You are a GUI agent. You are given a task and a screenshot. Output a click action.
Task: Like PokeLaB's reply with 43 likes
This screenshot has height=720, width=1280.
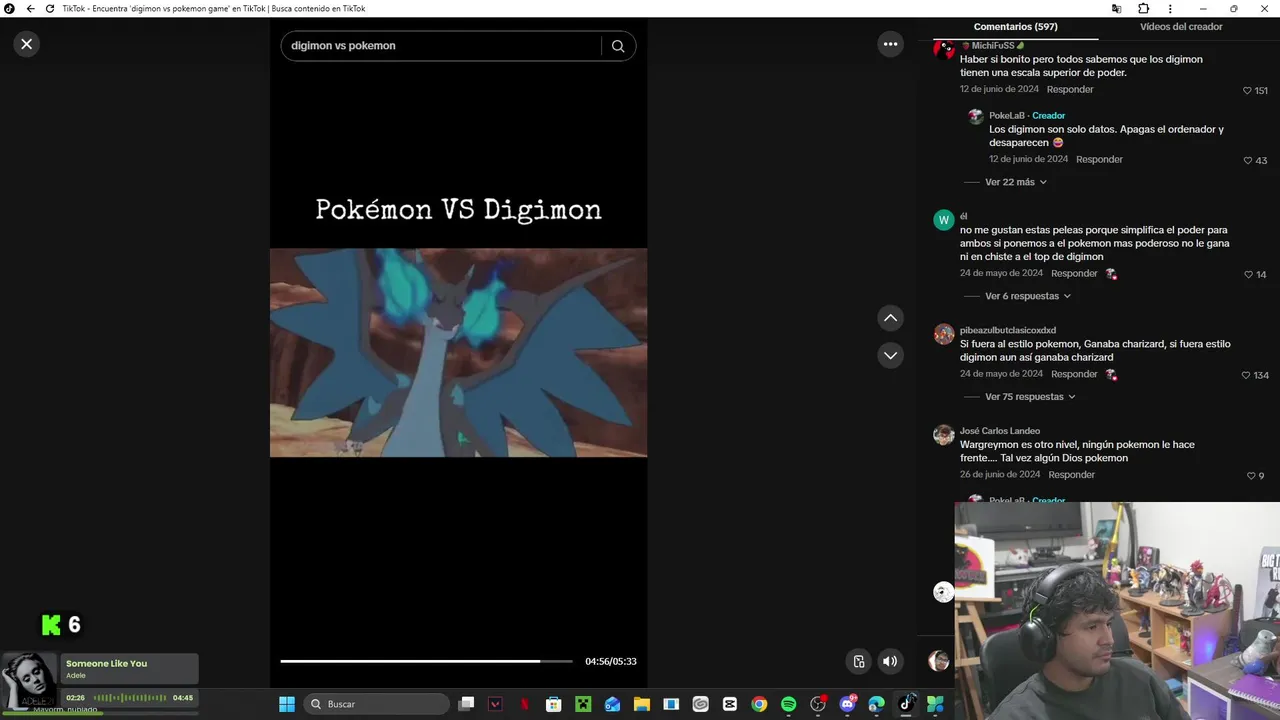pos(1247,161)
